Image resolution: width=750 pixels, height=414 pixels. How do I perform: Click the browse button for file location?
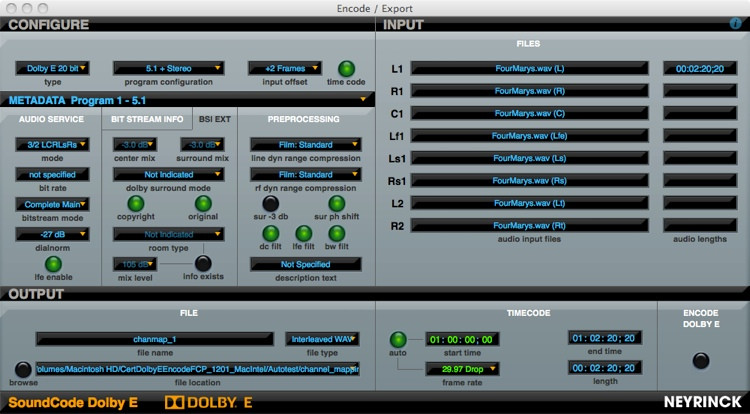pyautogui.click(x=22, y=369)
